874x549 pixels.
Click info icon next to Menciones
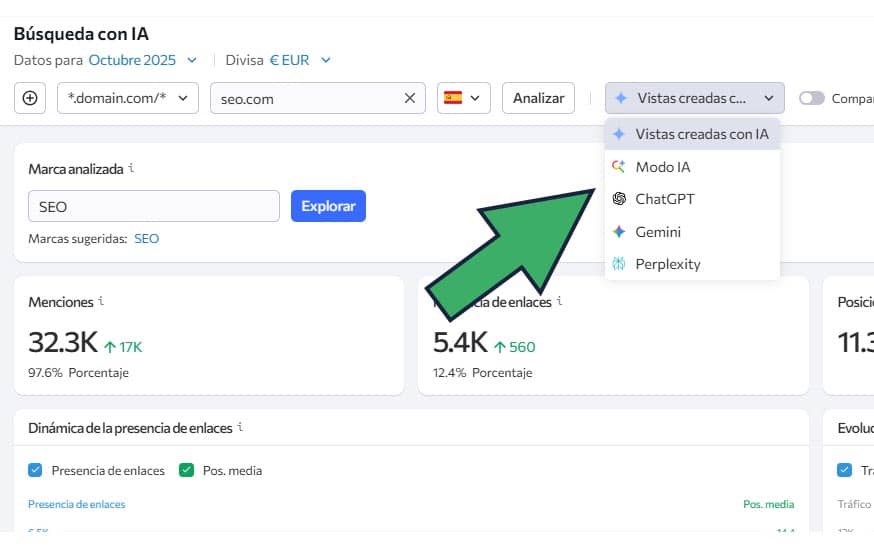coord(101,301)
